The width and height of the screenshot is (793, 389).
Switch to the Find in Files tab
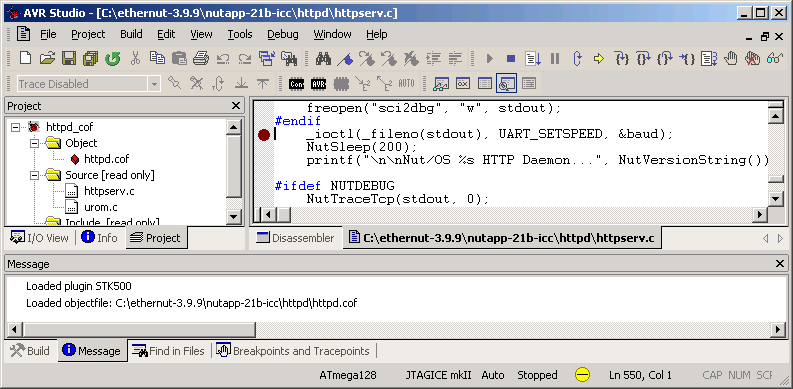click(169, 351)
